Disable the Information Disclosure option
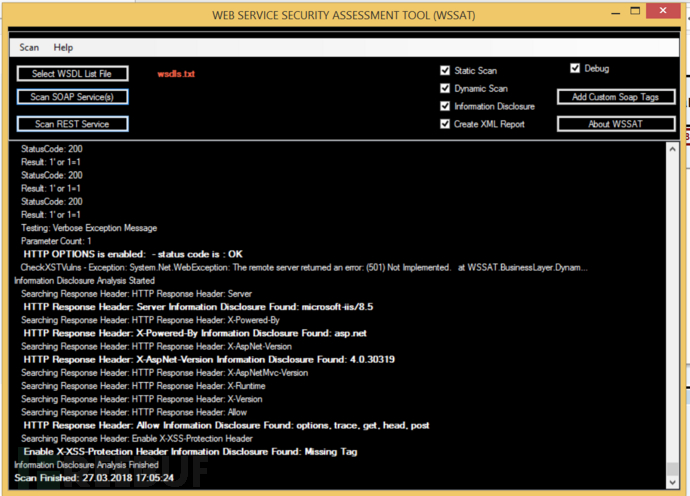 (x=445, y=106)
